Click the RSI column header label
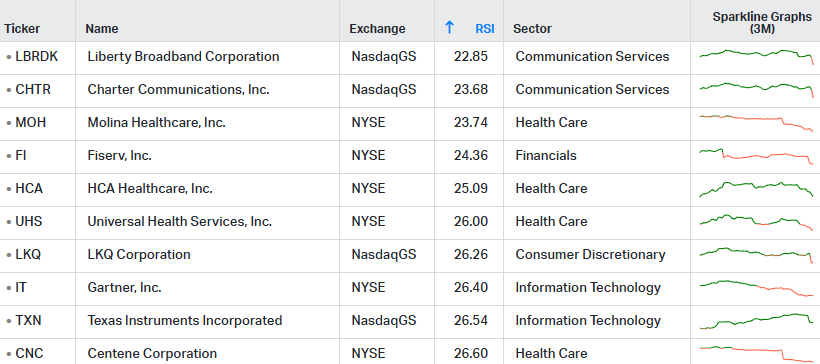 click(485, 29)
